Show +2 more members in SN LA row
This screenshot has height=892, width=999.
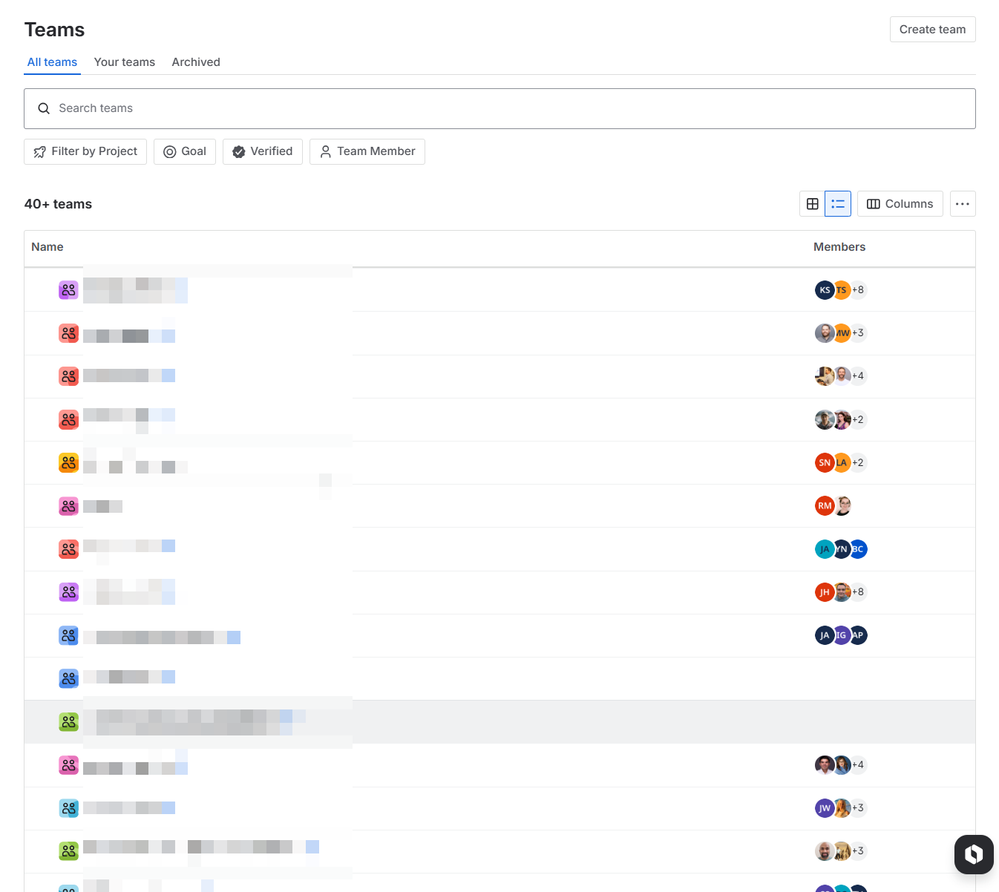pos(858,463)
